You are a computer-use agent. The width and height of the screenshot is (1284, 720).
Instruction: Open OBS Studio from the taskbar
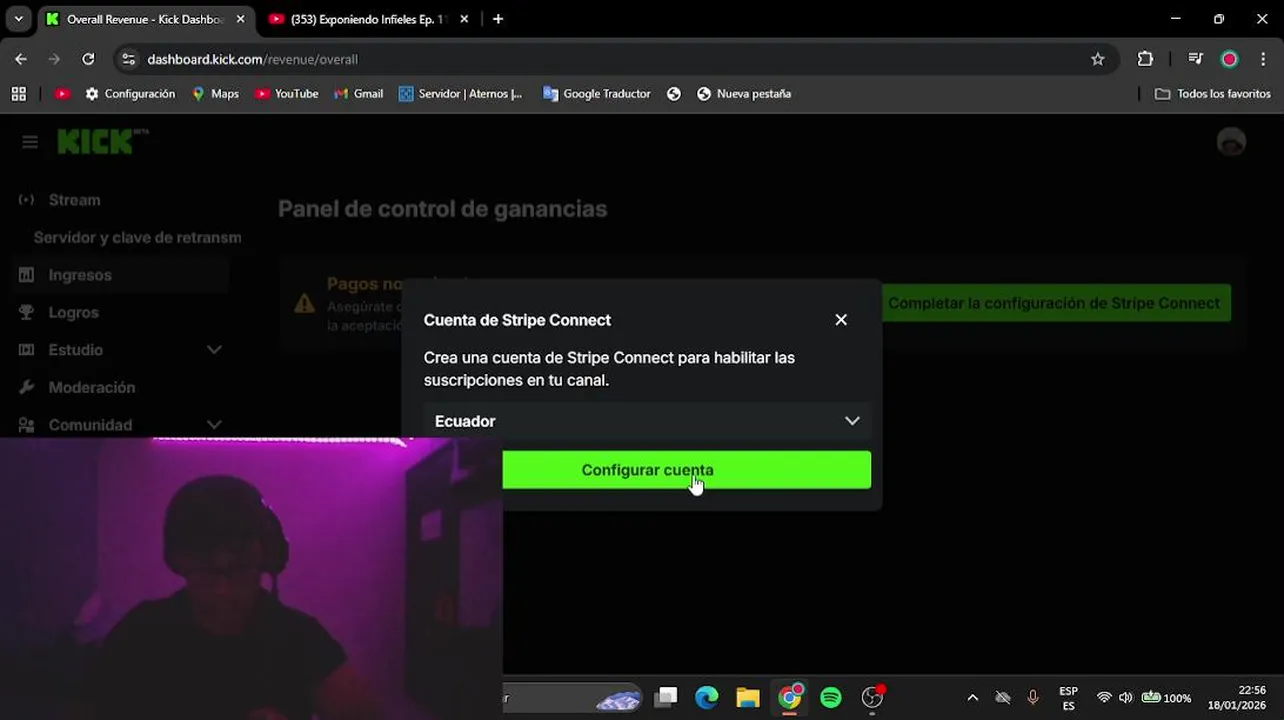[873, 697]
